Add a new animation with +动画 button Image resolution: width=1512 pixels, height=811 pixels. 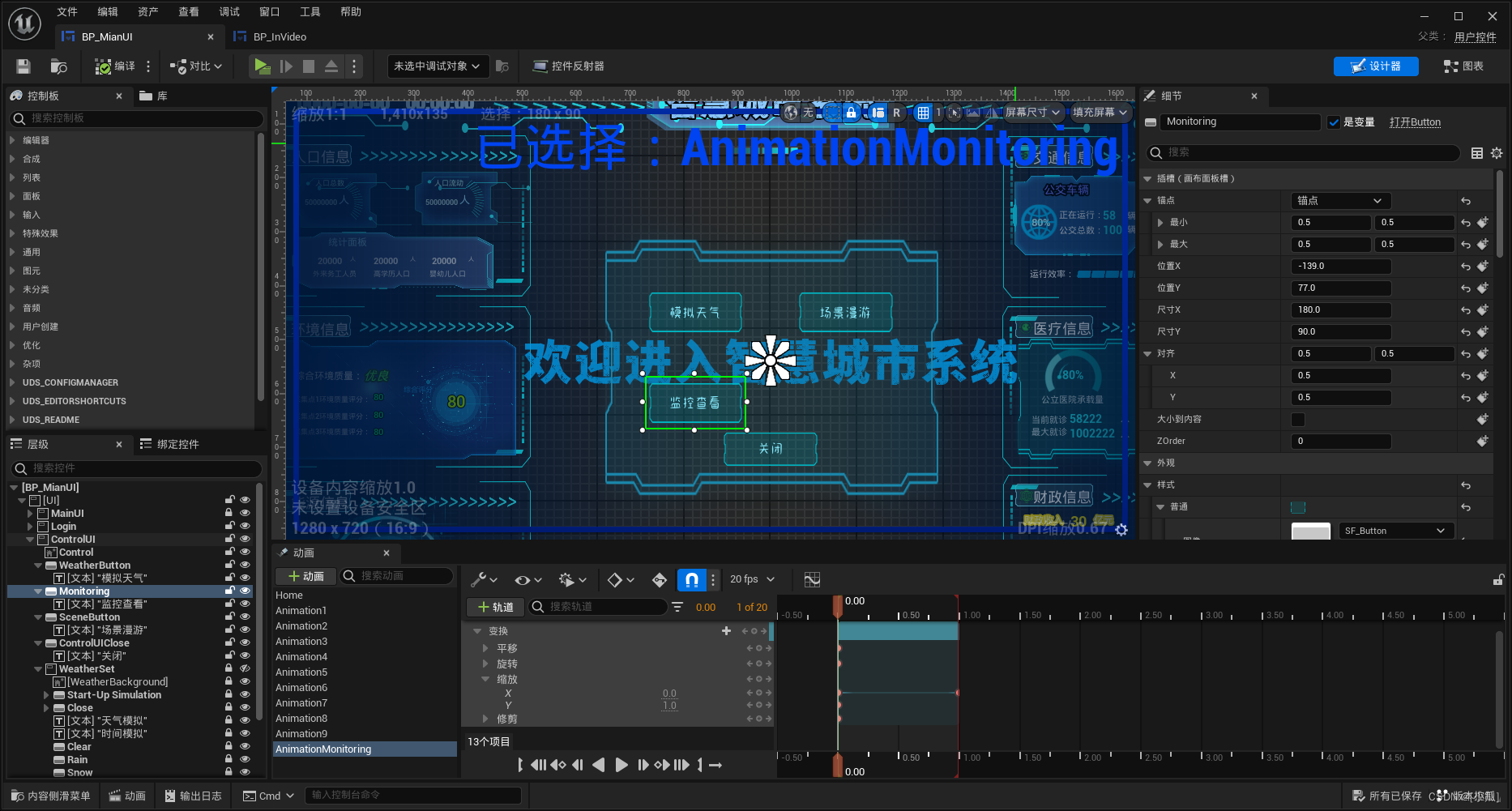click(x=305, y=576)
